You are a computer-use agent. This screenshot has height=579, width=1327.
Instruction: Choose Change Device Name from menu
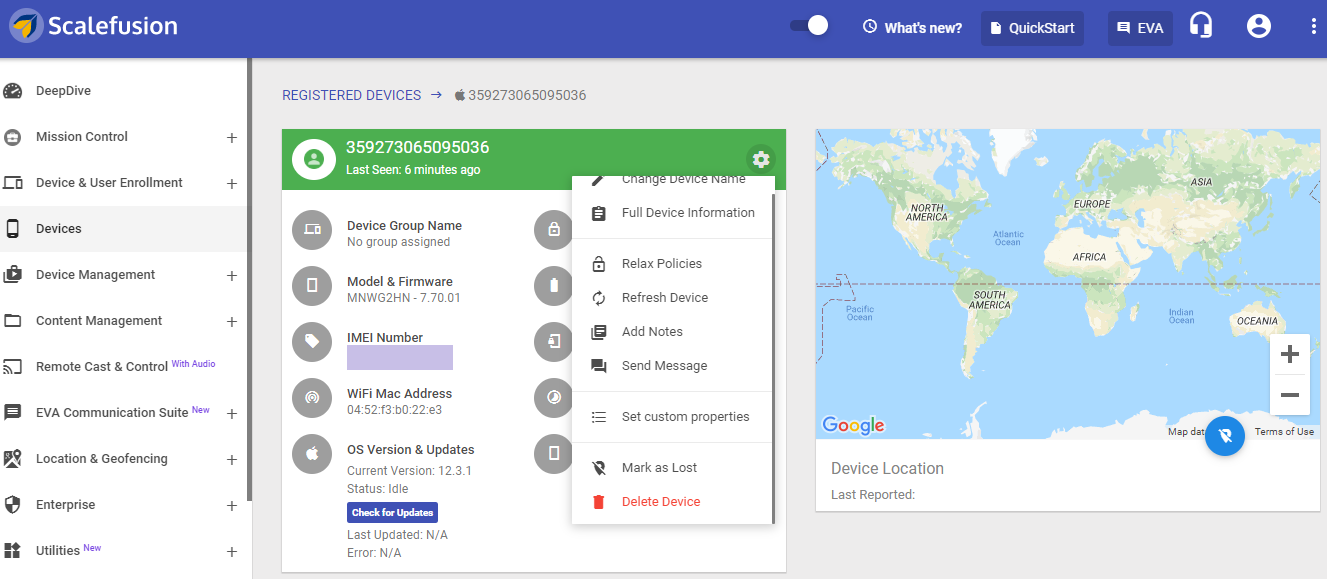pyautogui.click(x=672, y=183)
